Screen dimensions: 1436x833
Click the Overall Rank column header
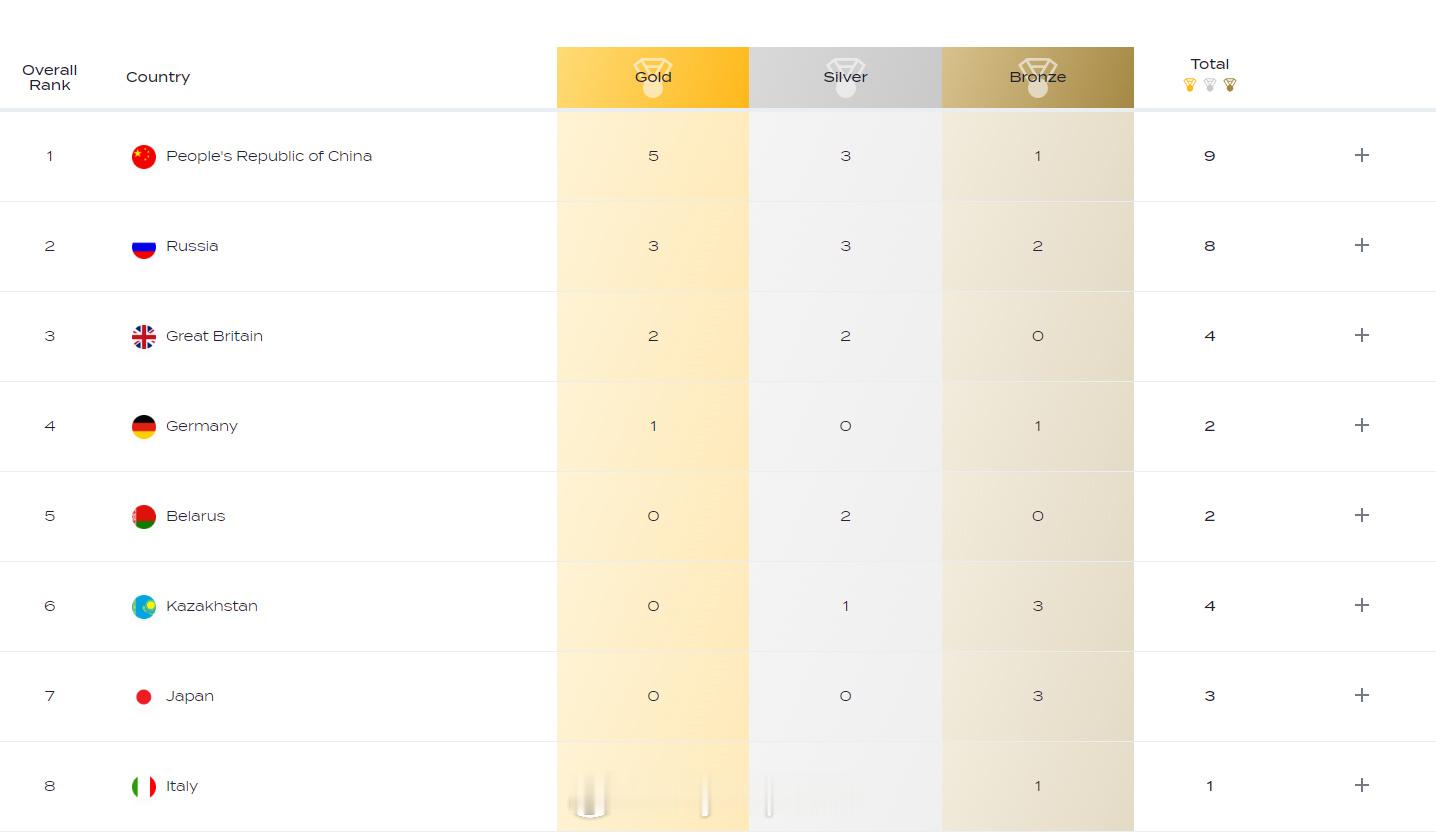[x=50, y=77]
